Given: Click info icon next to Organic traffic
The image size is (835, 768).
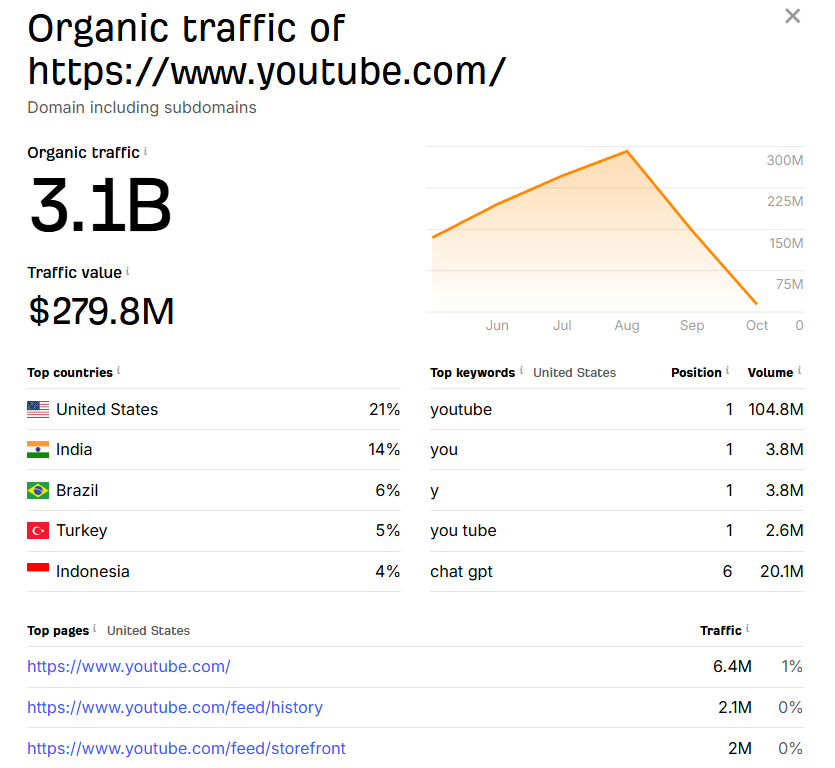Looking at the screenshot, I should tap(146, 152).
